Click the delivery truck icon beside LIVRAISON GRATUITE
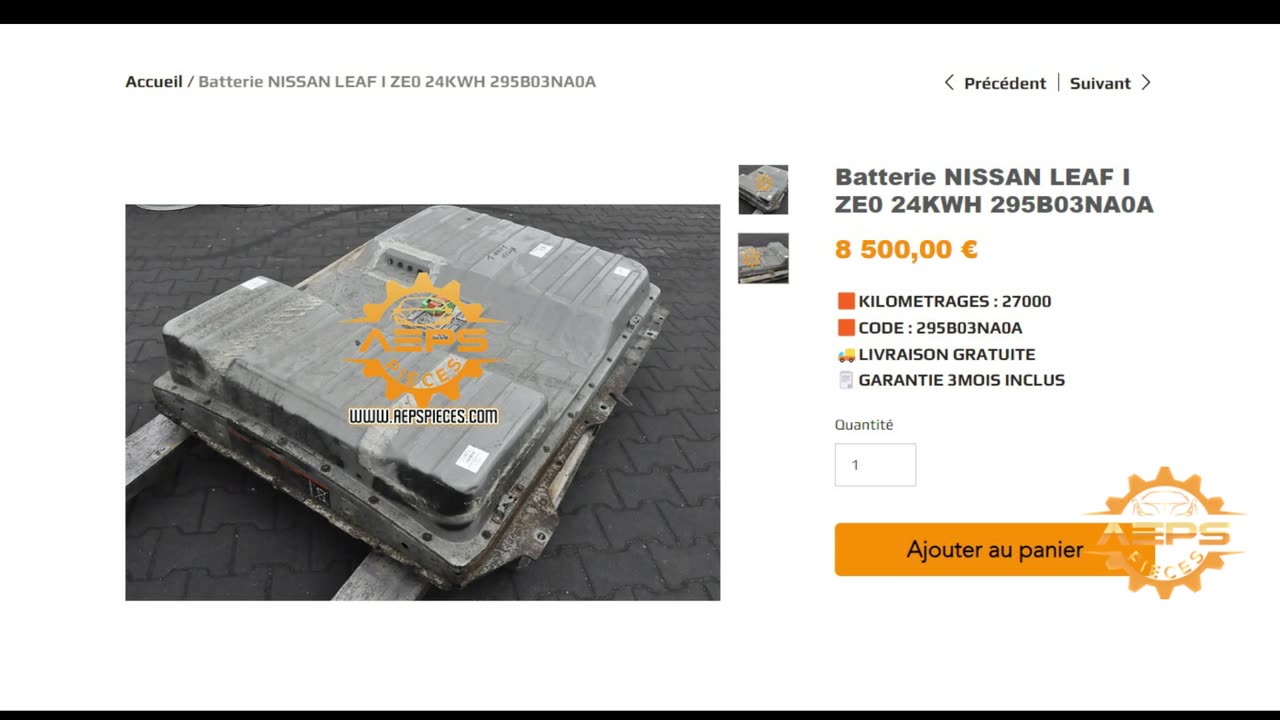Viewport: 1280px width, 720px height. click(x=846, y=354)
